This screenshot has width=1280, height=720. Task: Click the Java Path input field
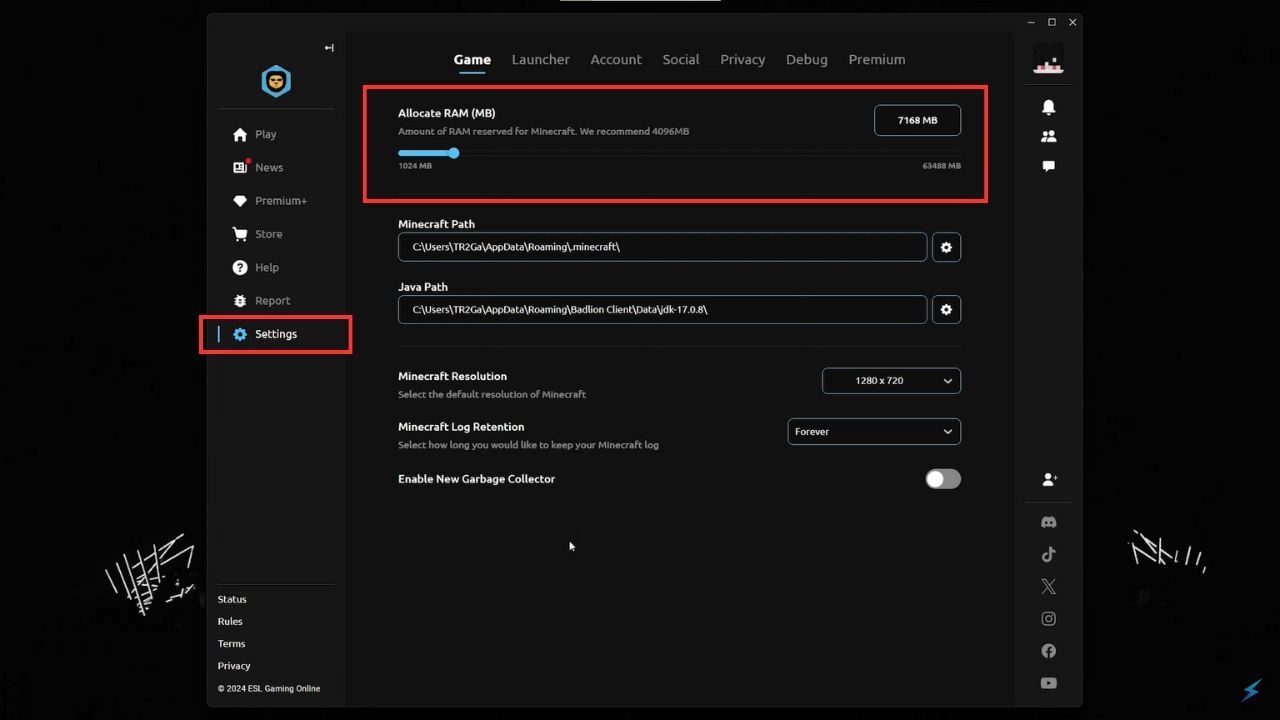pos(662,310)
